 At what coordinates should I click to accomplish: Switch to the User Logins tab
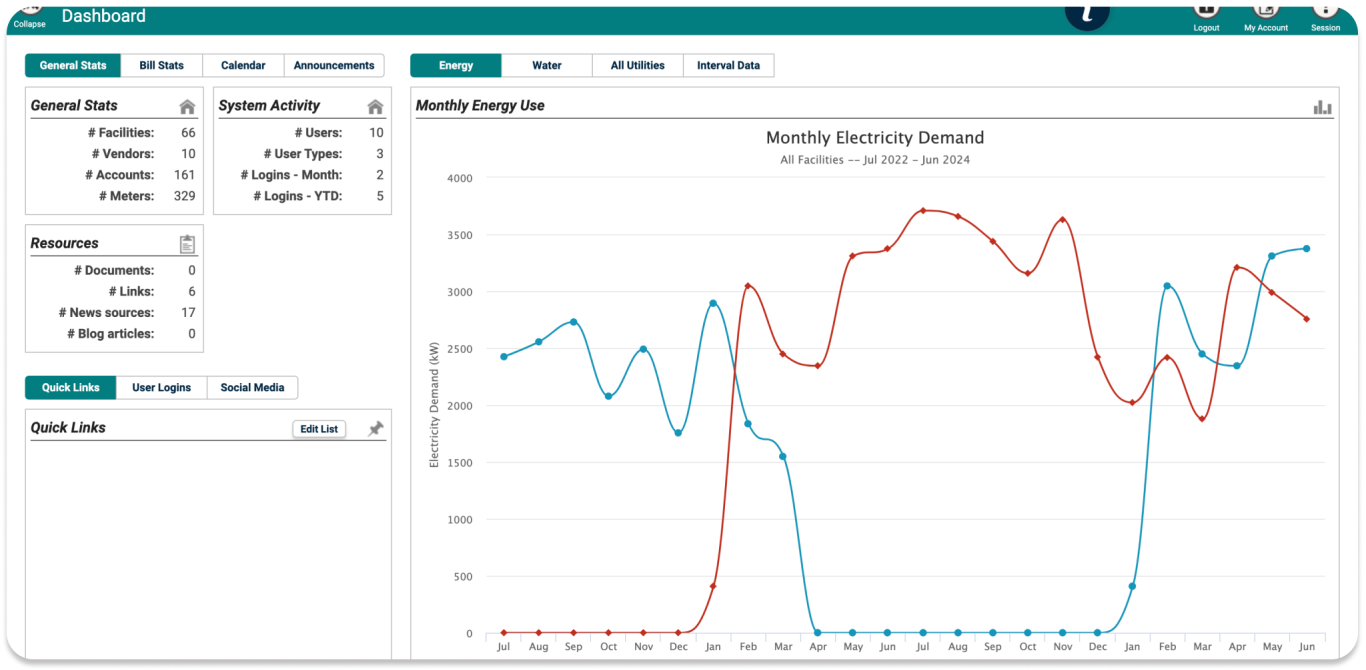tap(161, 387)
